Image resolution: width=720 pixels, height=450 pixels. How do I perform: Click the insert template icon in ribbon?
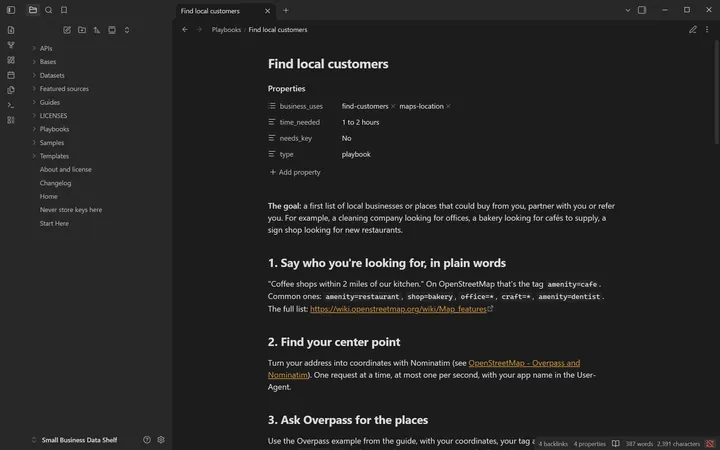coord(11,90)
